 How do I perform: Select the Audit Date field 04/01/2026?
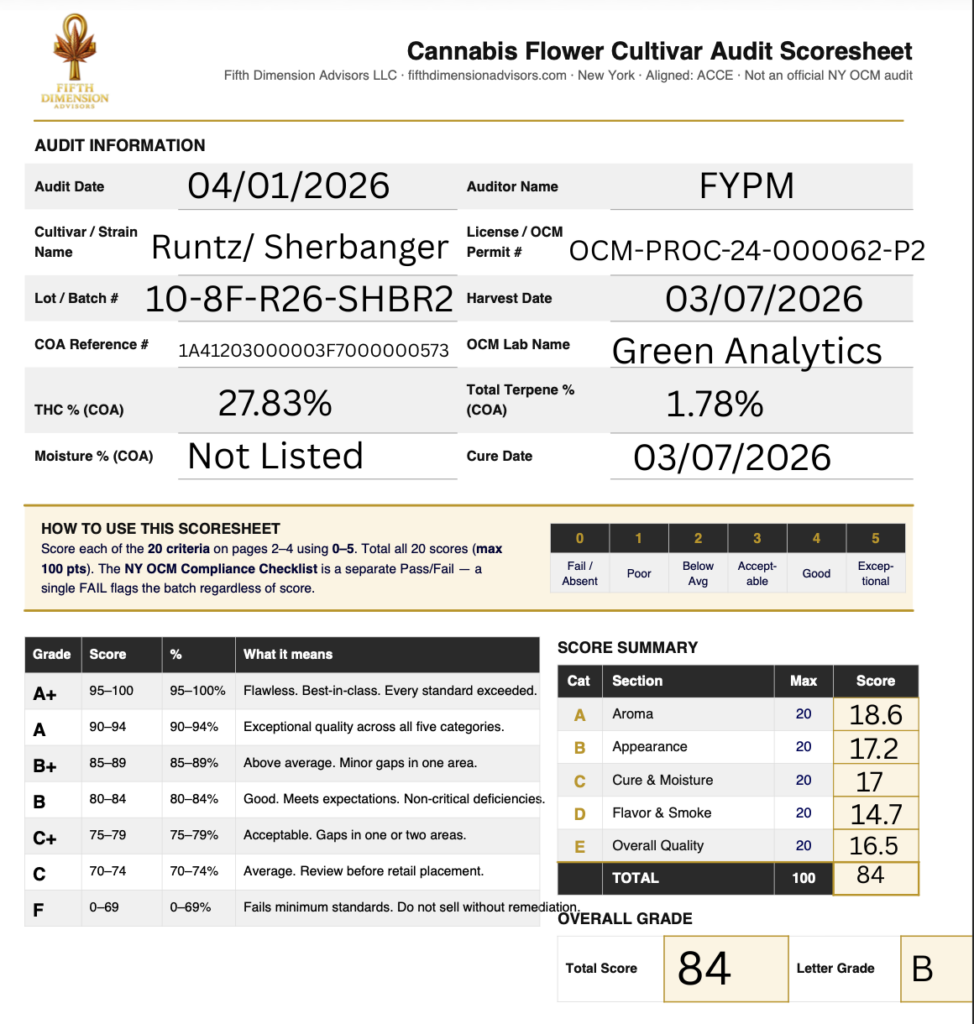coord(289,186)
